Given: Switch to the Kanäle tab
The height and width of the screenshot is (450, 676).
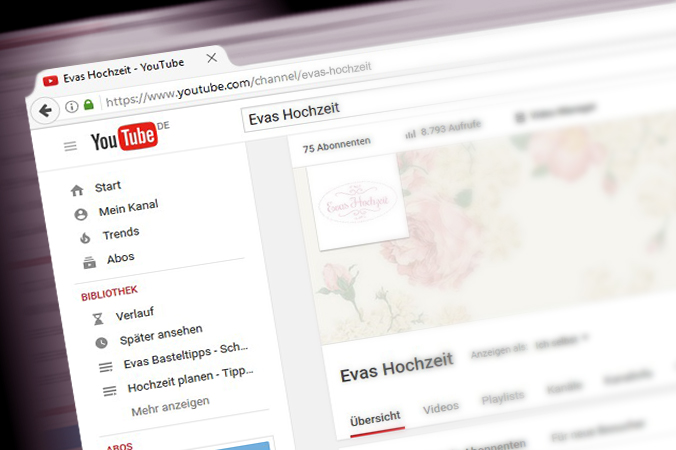Looking at the screenshot, I should [x=564, y=387].
